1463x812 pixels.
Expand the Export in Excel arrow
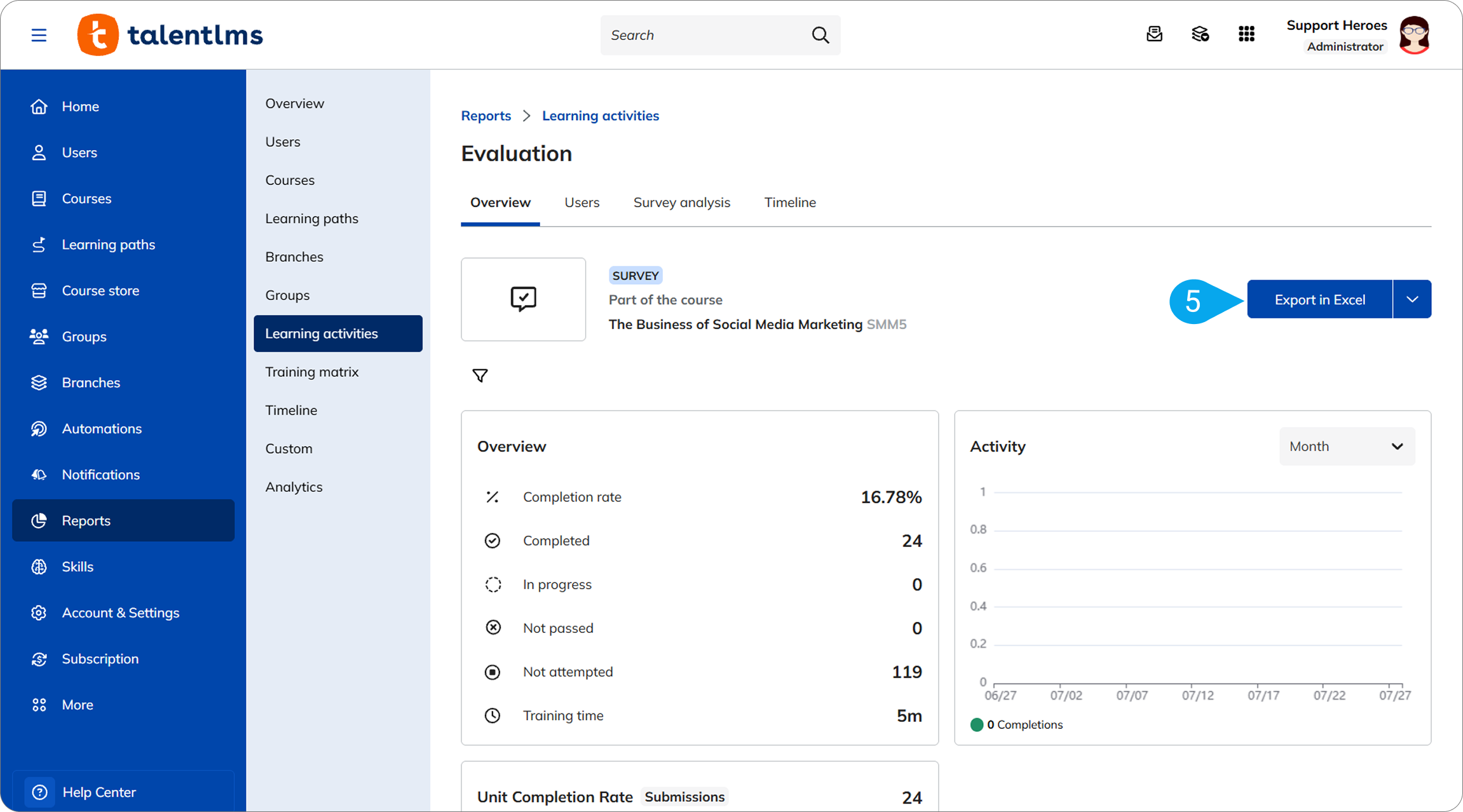pyautogui.click(x=1412, y=299)
